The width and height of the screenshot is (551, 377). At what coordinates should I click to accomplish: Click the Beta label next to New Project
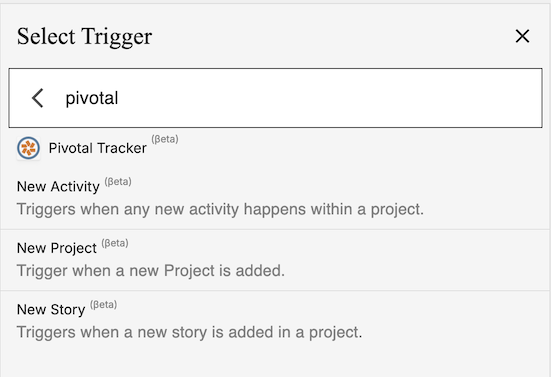pyautogui.click(x=115, y=243)
